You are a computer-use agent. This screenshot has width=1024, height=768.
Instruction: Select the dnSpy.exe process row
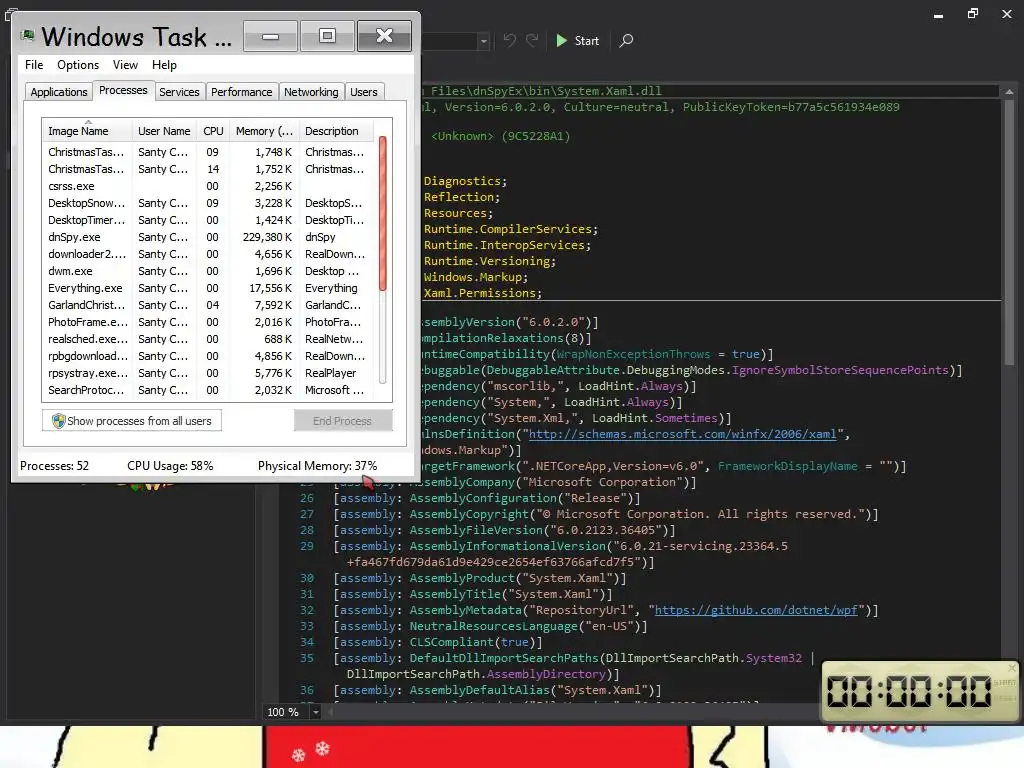[x=209, y=237]
